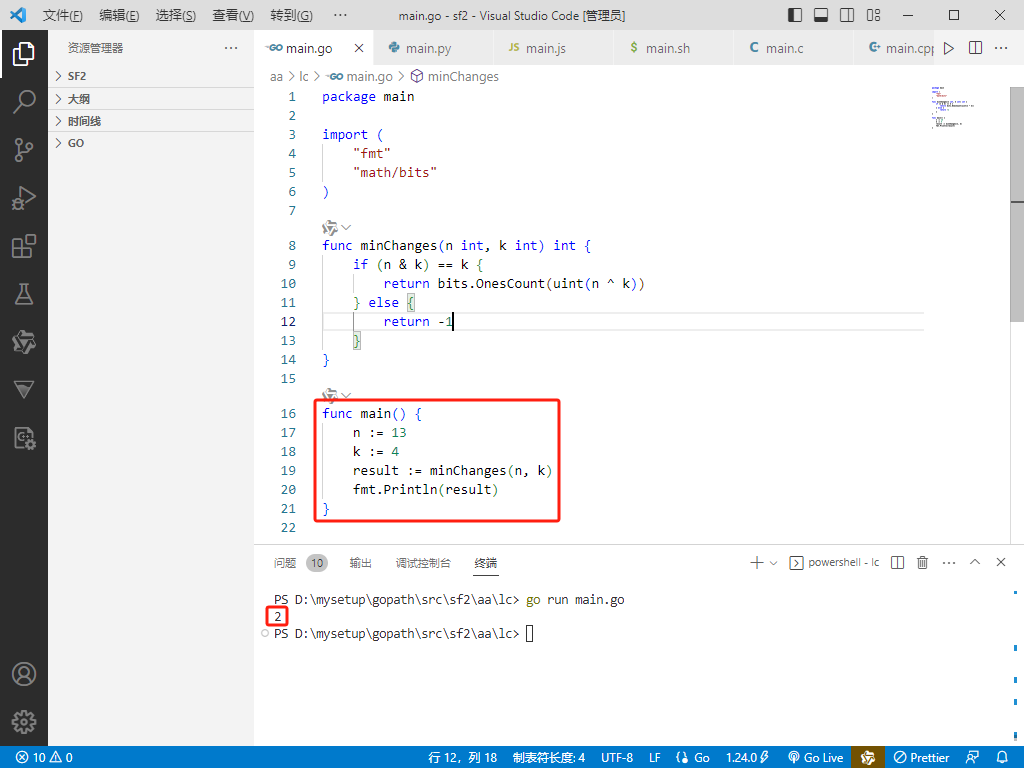
Task: Open terminal launch profile dropdown arrow
Action: pos(774,562)
